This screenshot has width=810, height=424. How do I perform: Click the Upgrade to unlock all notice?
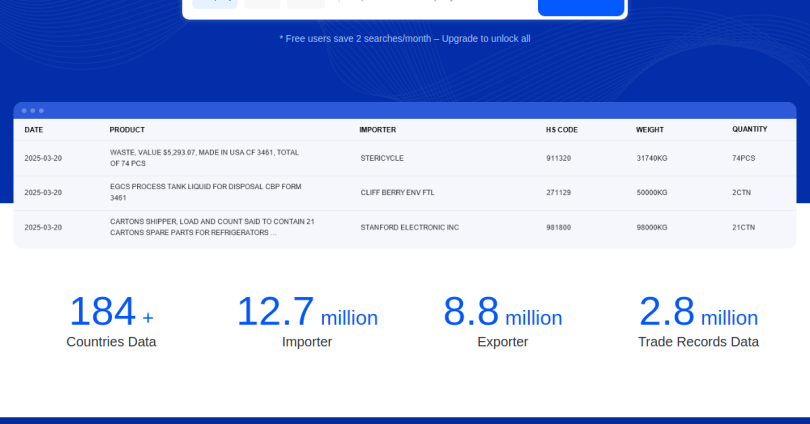pos(405,39)
